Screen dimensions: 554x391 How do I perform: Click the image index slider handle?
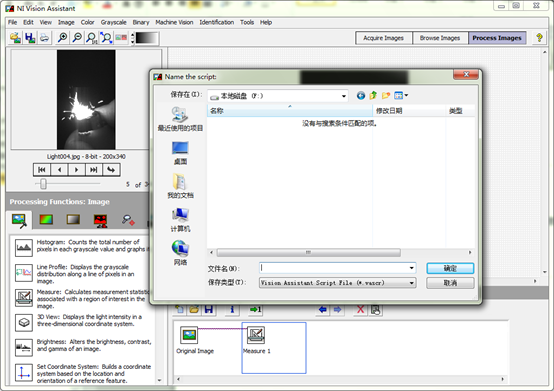point(43,184)
